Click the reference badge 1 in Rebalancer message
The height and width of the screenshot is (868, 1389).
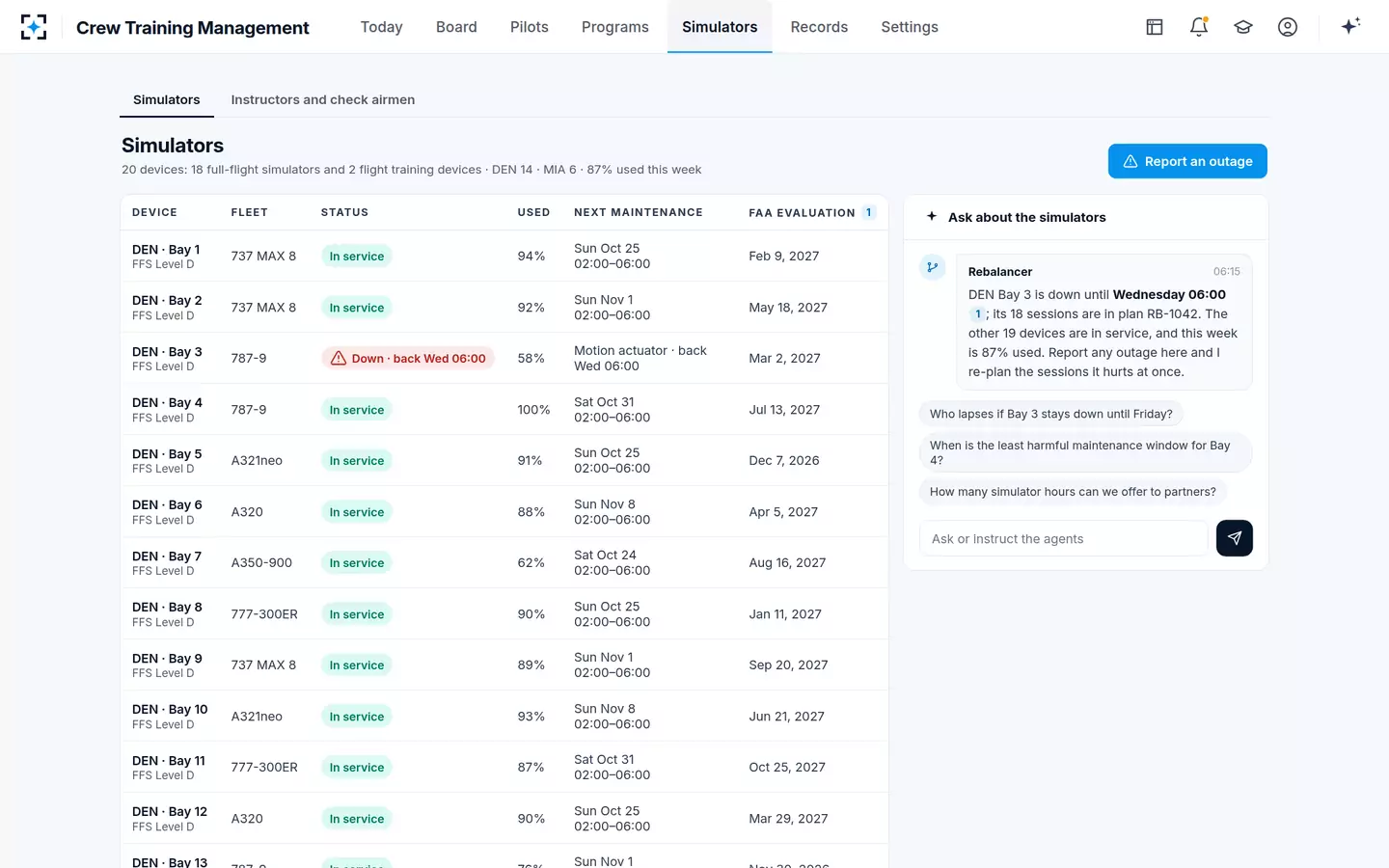click(x=977, y=313)
